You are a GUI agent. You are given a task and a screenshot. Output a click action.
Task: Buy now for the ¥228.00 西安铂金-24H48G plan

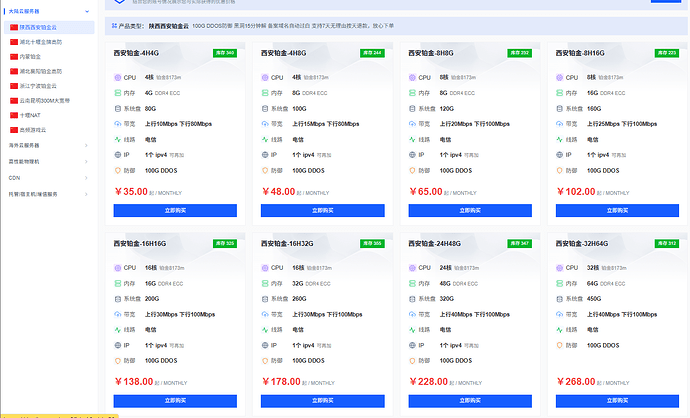(x=470, y=401)
